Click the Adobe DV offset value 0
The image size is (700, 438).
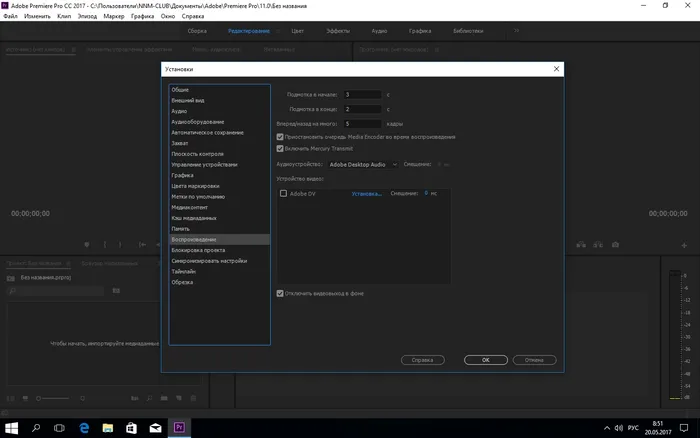426,193
